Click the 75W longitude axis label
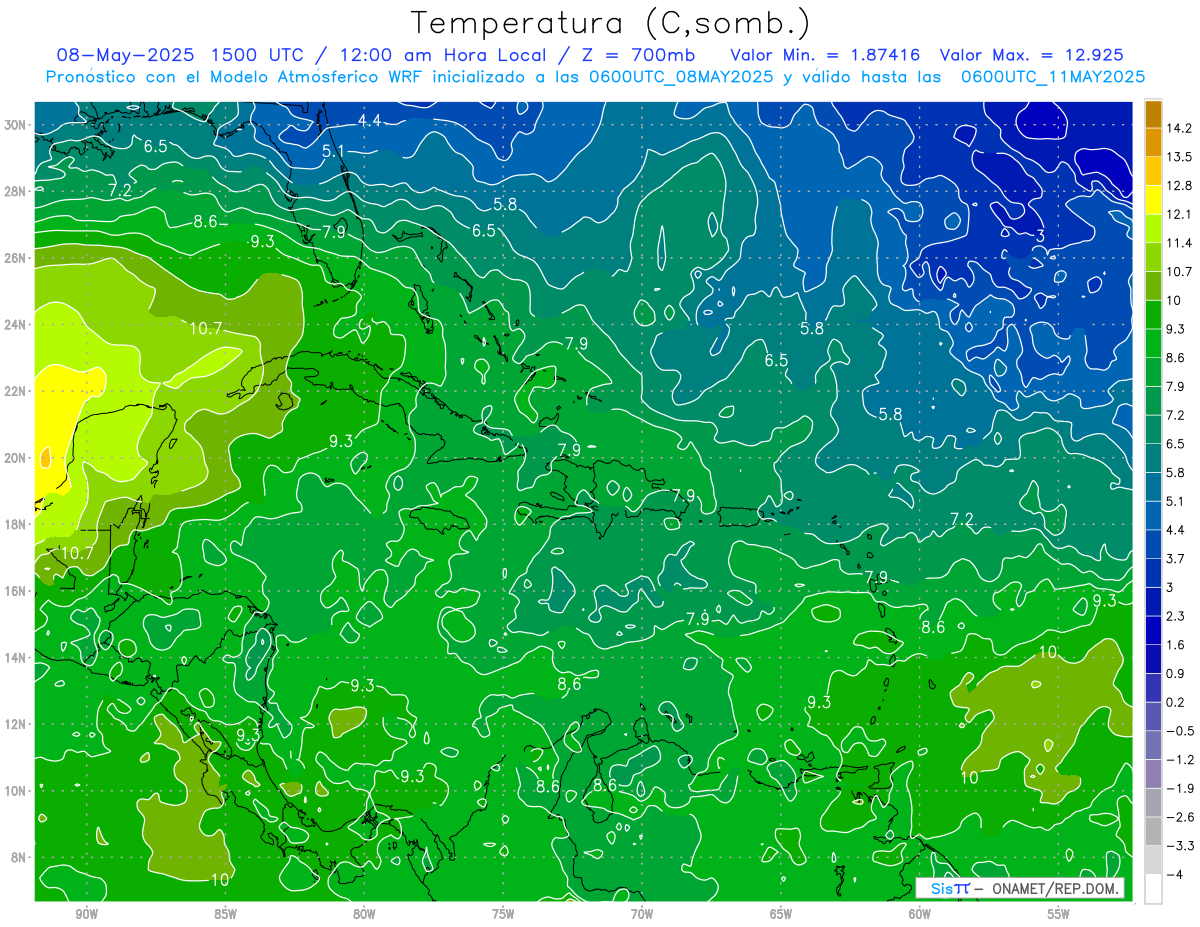Viewport: 1200px width, 927px height. [x=503, y=915]
